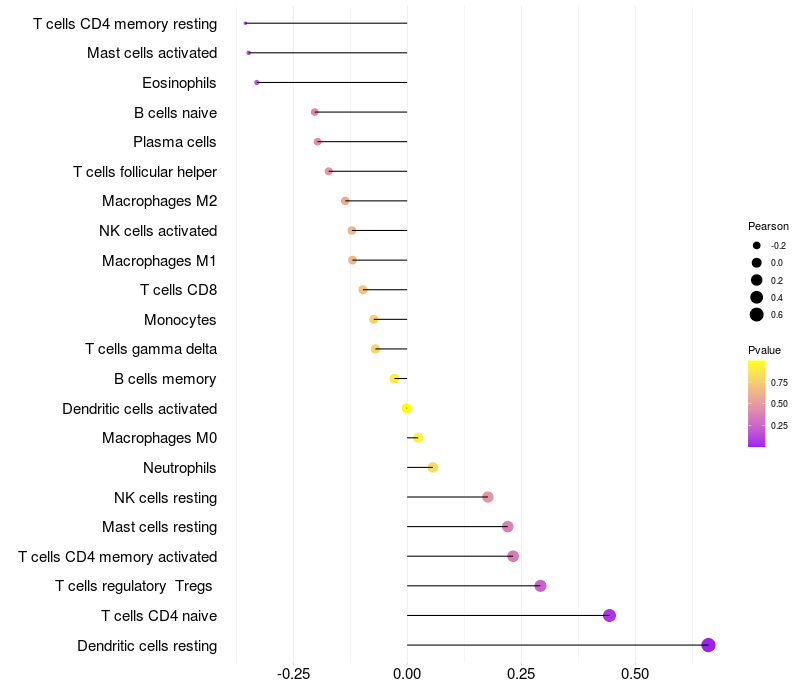Click the Pearson legend title

tap(768, 226)
